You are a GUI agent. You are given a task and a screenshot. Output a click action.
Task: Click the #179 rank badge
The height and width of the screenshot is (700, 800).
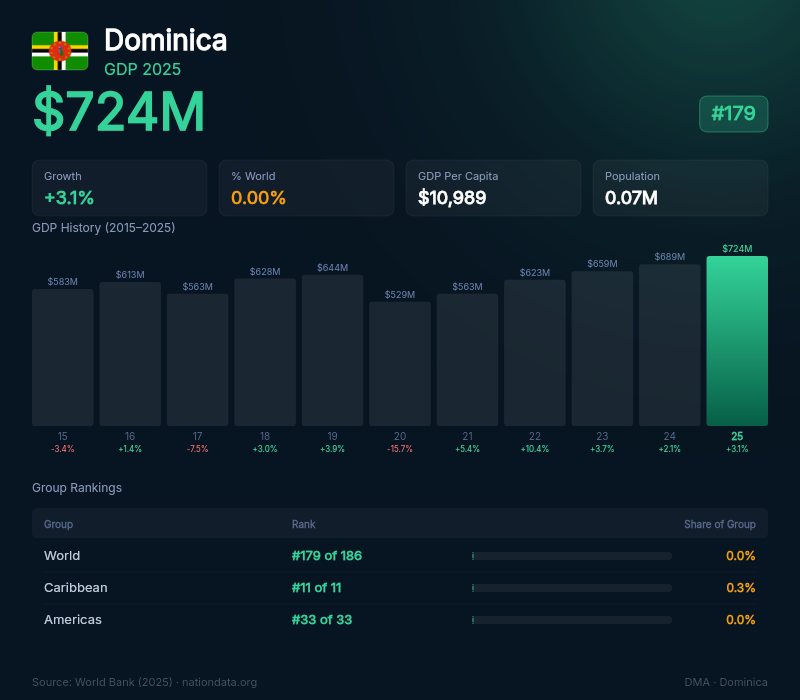tap(733, 114)
